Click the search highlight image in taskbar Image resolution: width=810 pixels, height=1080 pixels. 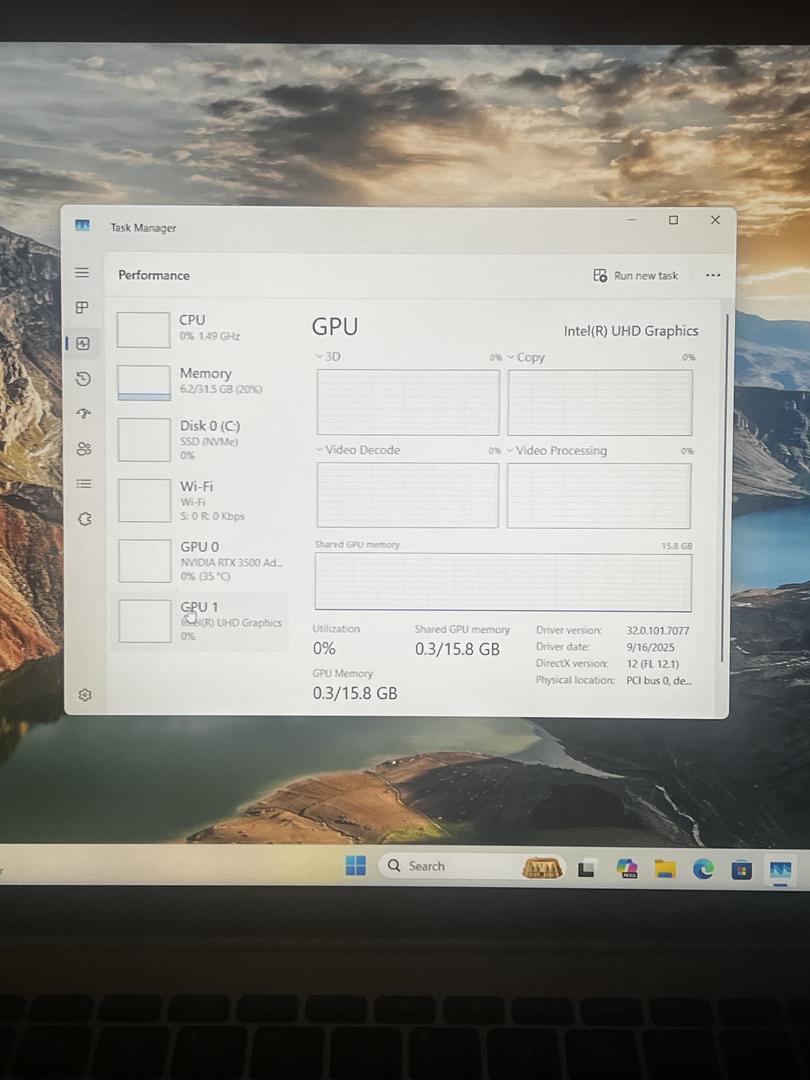543,868
